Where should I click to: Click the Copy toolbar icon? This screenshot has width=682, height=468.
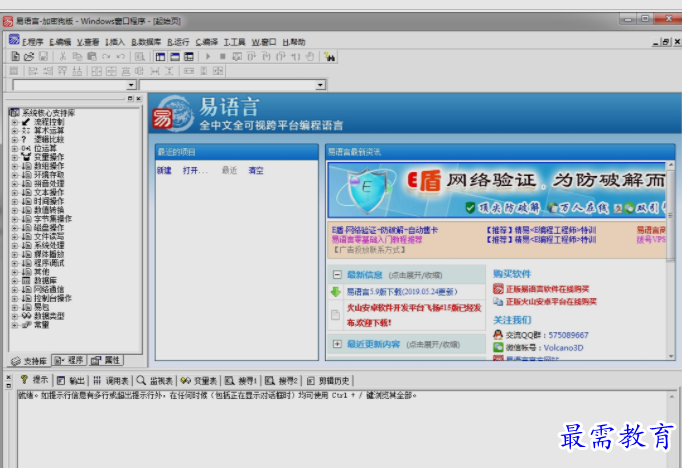pos(77,57)
